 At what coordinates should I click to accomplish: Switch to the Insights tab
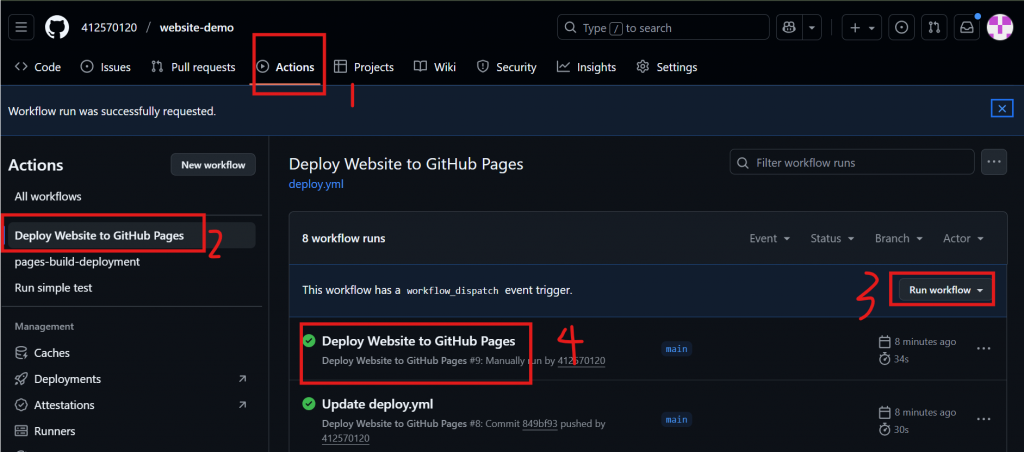[586, 67]
